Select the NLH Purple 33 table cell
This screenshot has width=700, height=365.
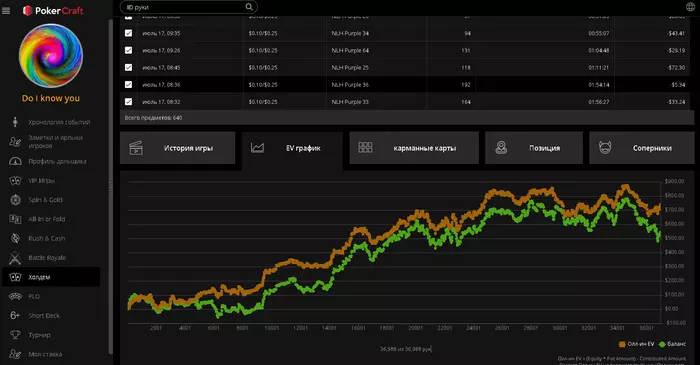point(350,102)
